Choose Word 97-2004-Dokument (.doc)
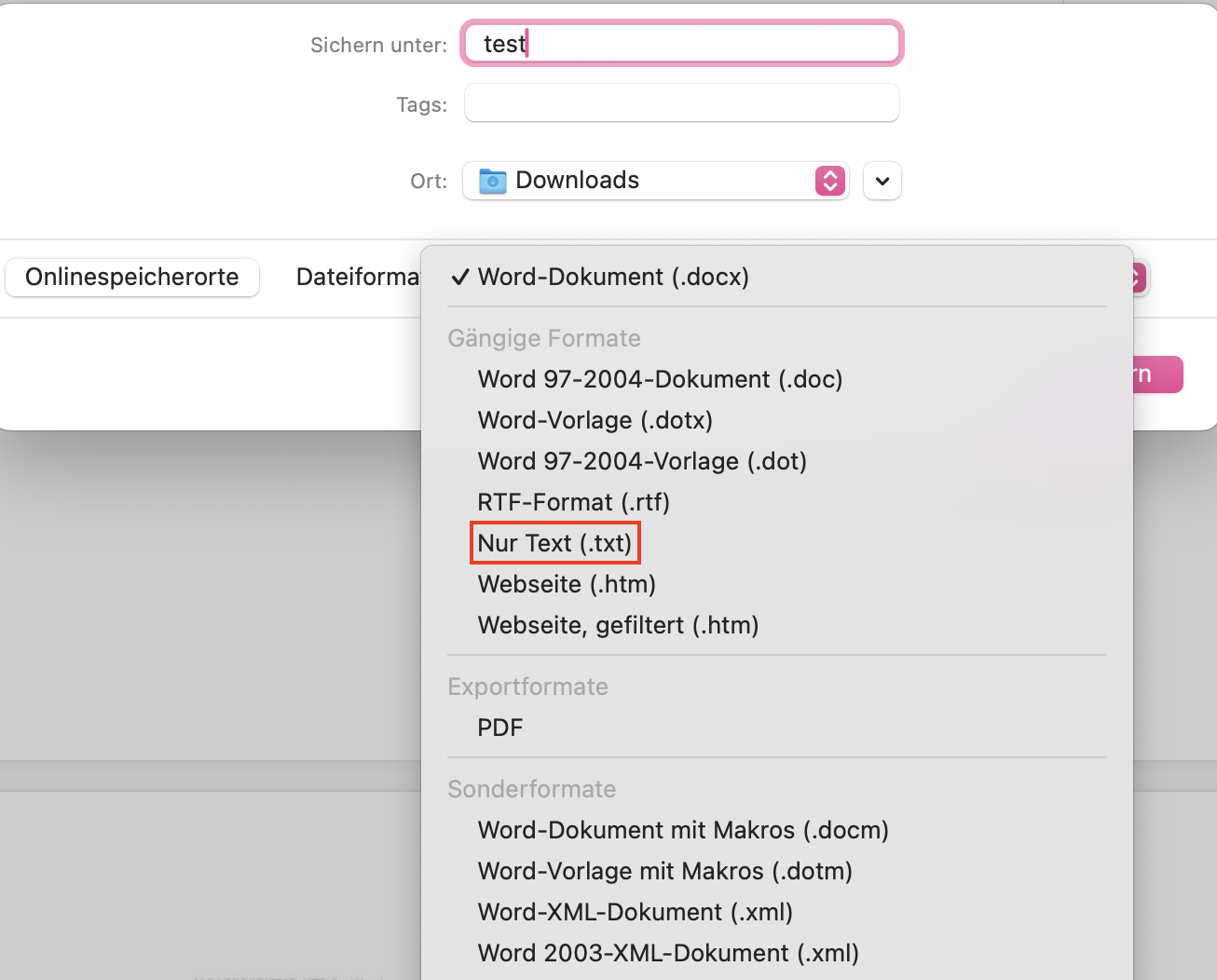 777,379
